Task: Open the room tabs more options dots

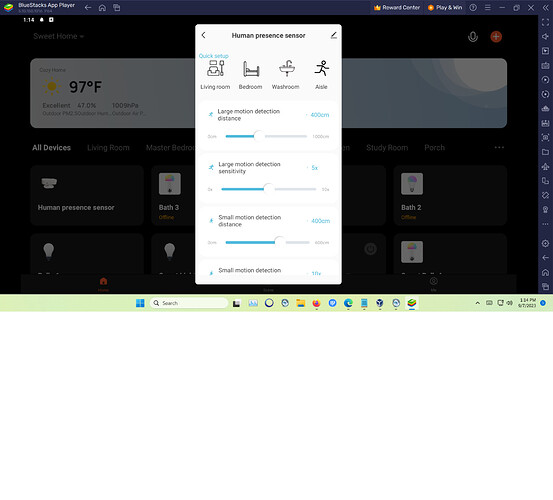Action: point(499,147)
